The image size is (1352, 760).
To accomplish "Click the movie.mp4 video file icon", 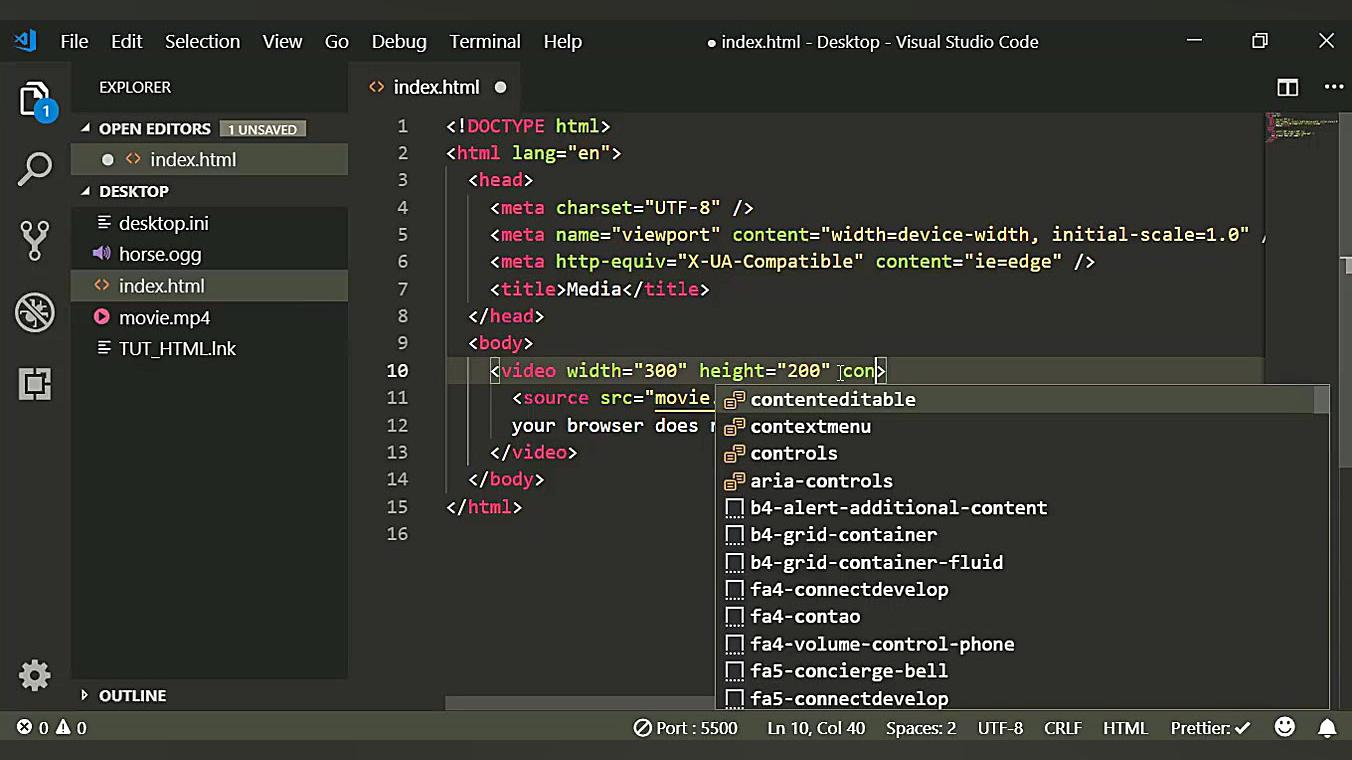I will tap(101, 317).
